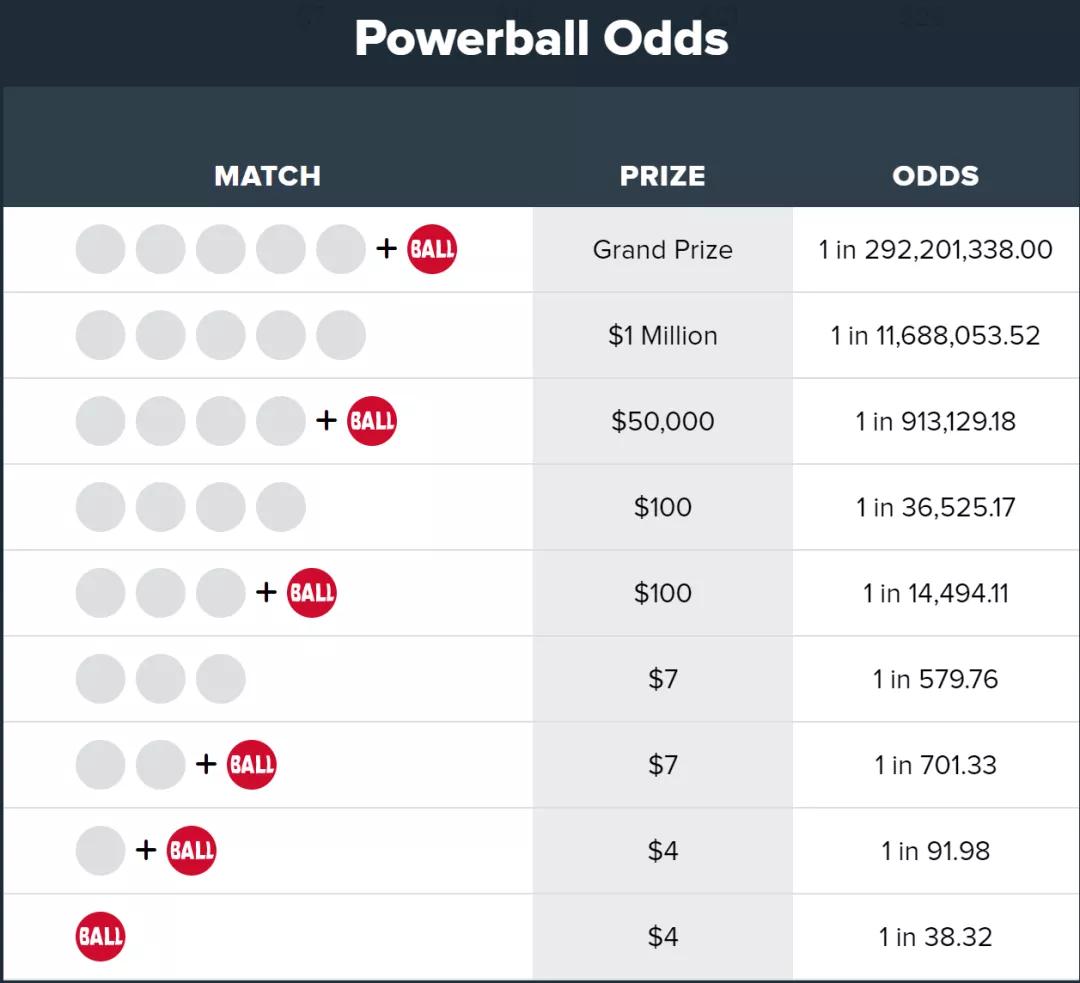Click fifth gray ball in $1 Million row
This screenshot has width=1080, height=983.
(341, 335)
